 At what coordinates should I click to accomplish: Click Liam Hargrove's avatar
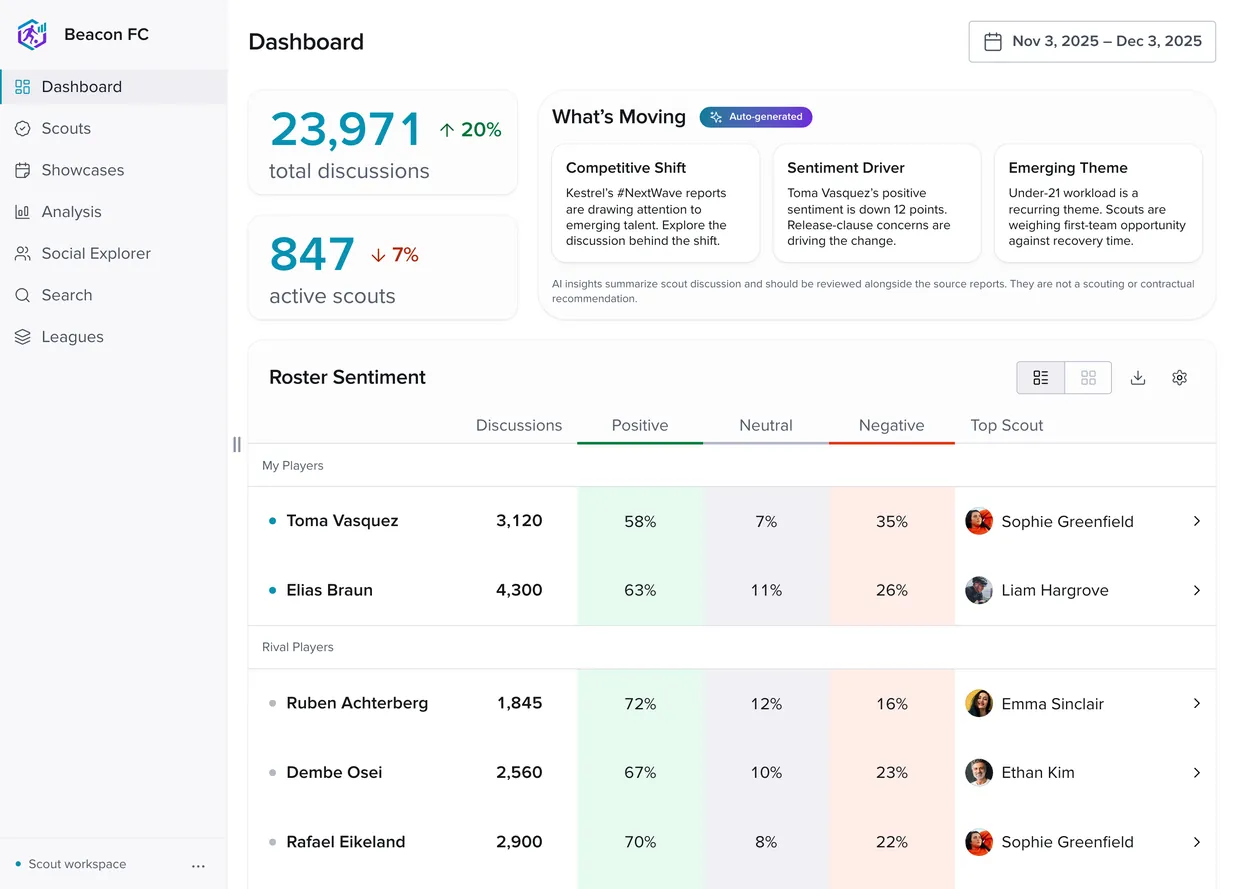tap(979, 590)
